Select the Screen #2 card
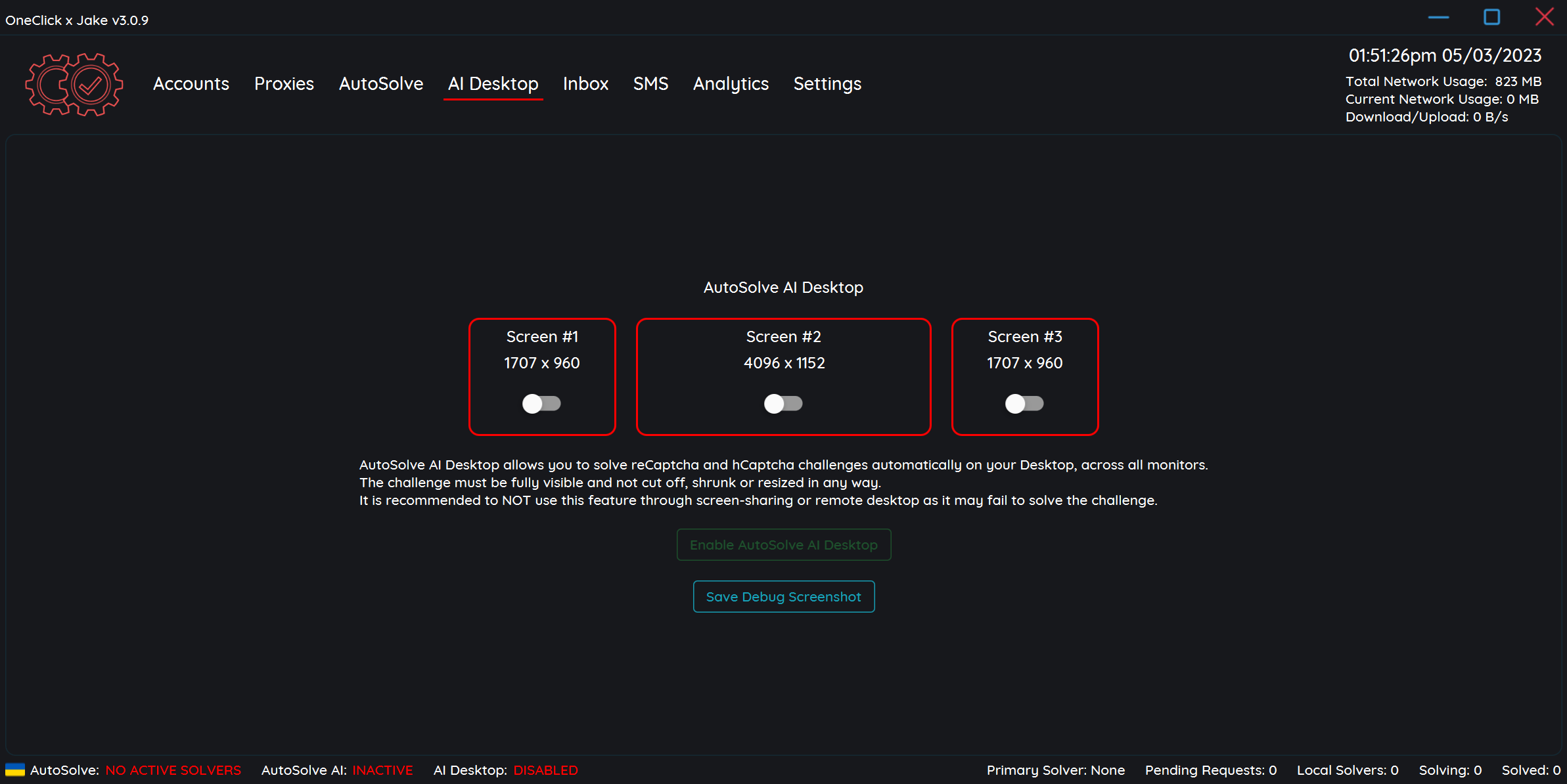This screenshot has width=1567, height=784. [784, 377]
